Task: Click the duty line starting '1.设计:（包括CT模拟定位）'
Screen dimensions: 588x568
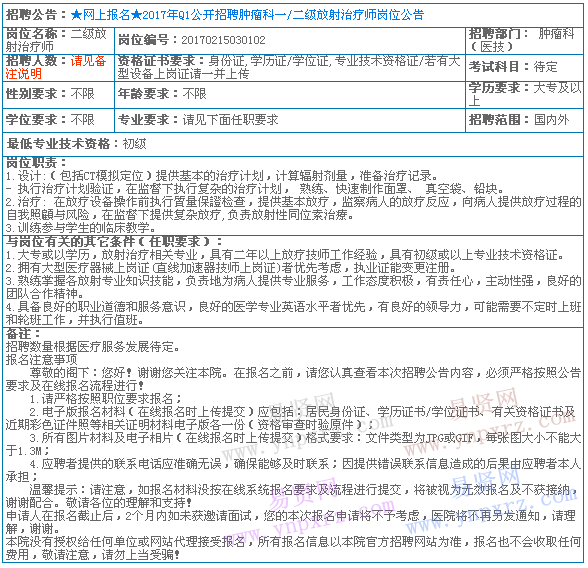Action: [222, 175]
